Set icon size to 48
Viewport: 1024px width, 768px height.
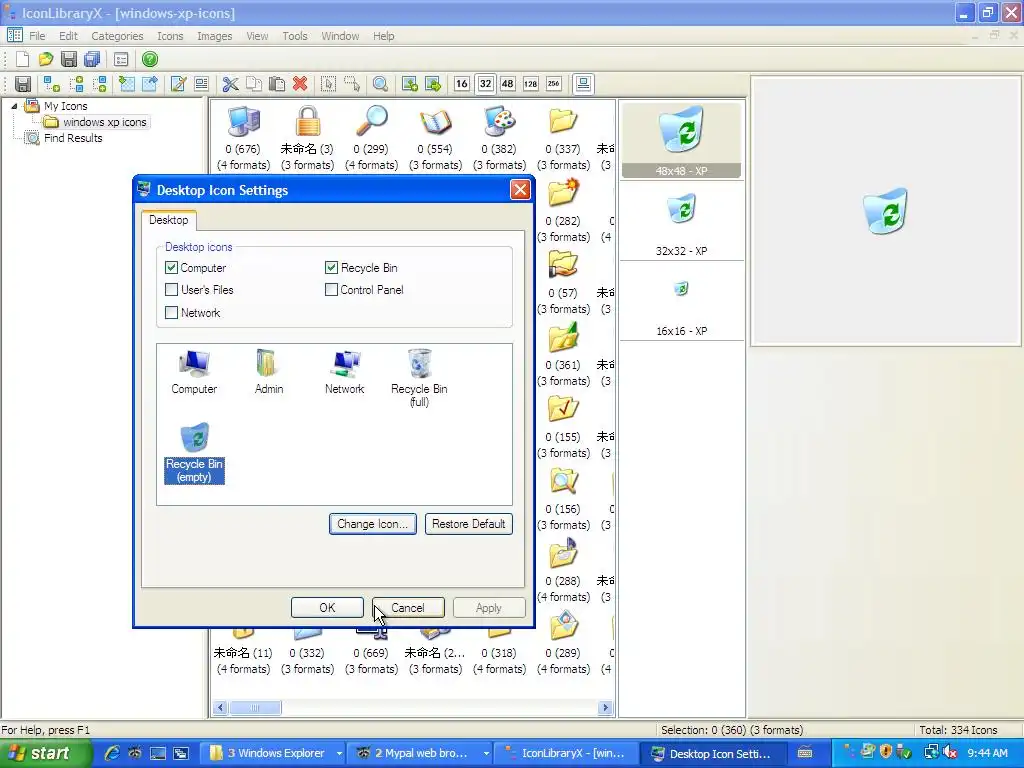tap(507, 84)
